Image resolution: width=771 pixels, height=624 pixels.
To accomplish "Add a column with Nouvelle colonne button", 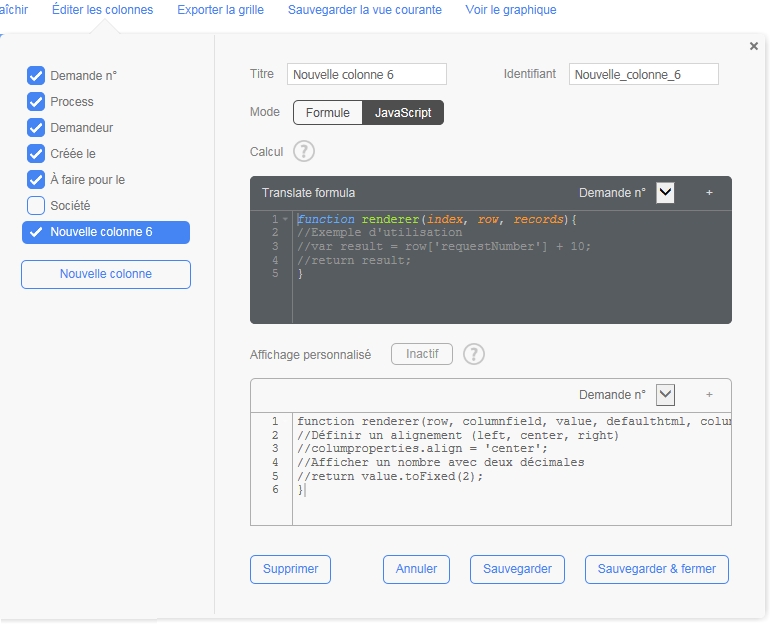I will [x=105, y=274].
